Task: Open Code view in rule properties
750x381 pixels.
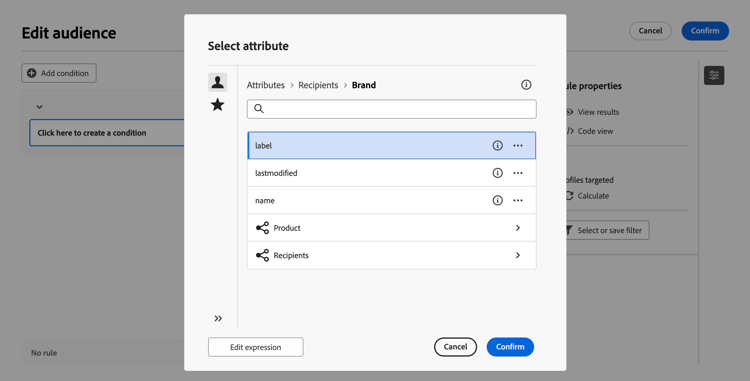Action: [x=595, y=131]
